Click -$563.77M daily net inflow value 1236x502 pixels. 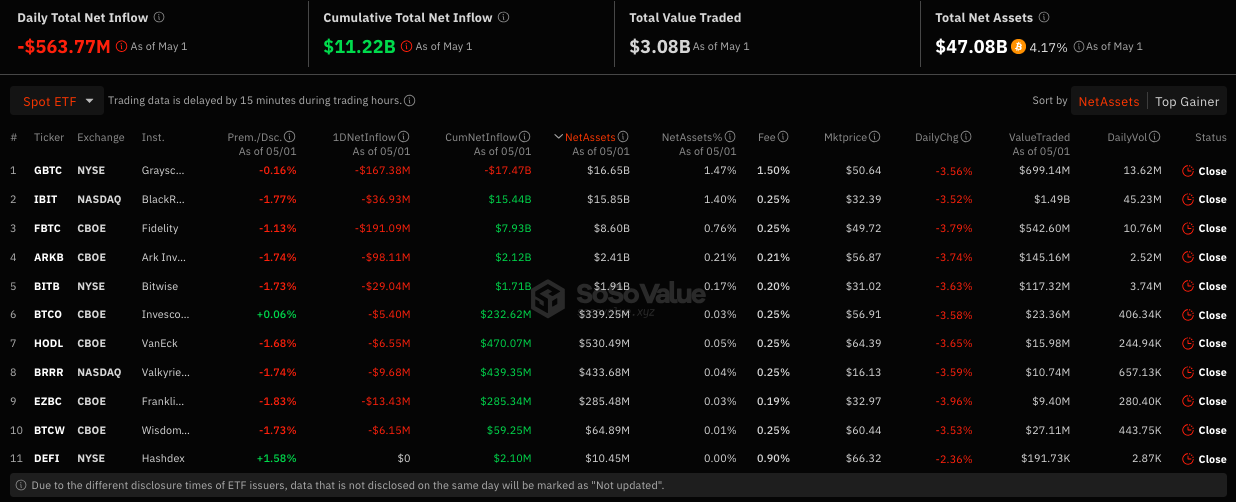point(64,46)
